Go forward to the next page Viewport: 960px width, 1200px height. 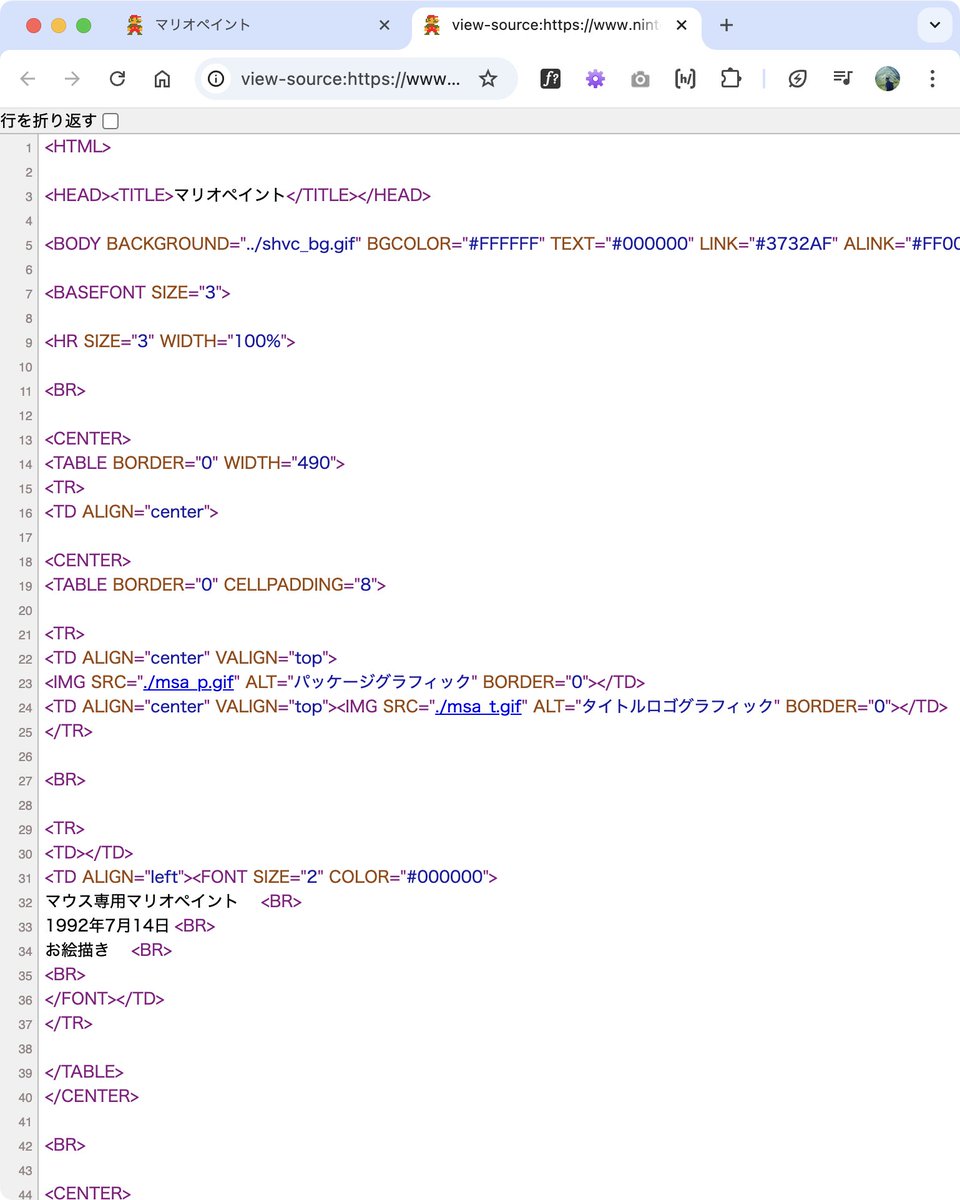72,79
